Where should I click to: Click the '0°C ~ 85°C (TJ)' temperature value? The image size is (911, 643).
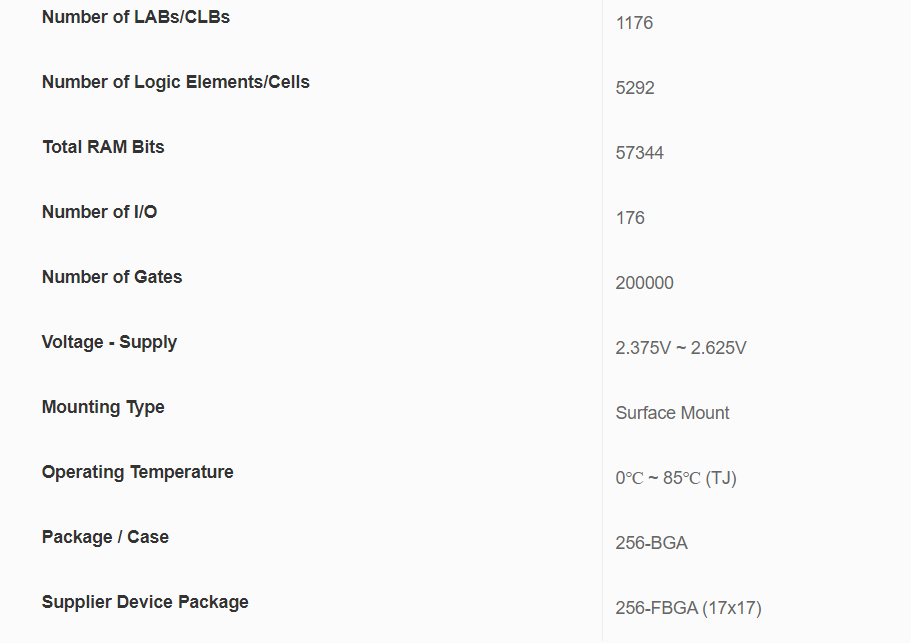[676, 478]
